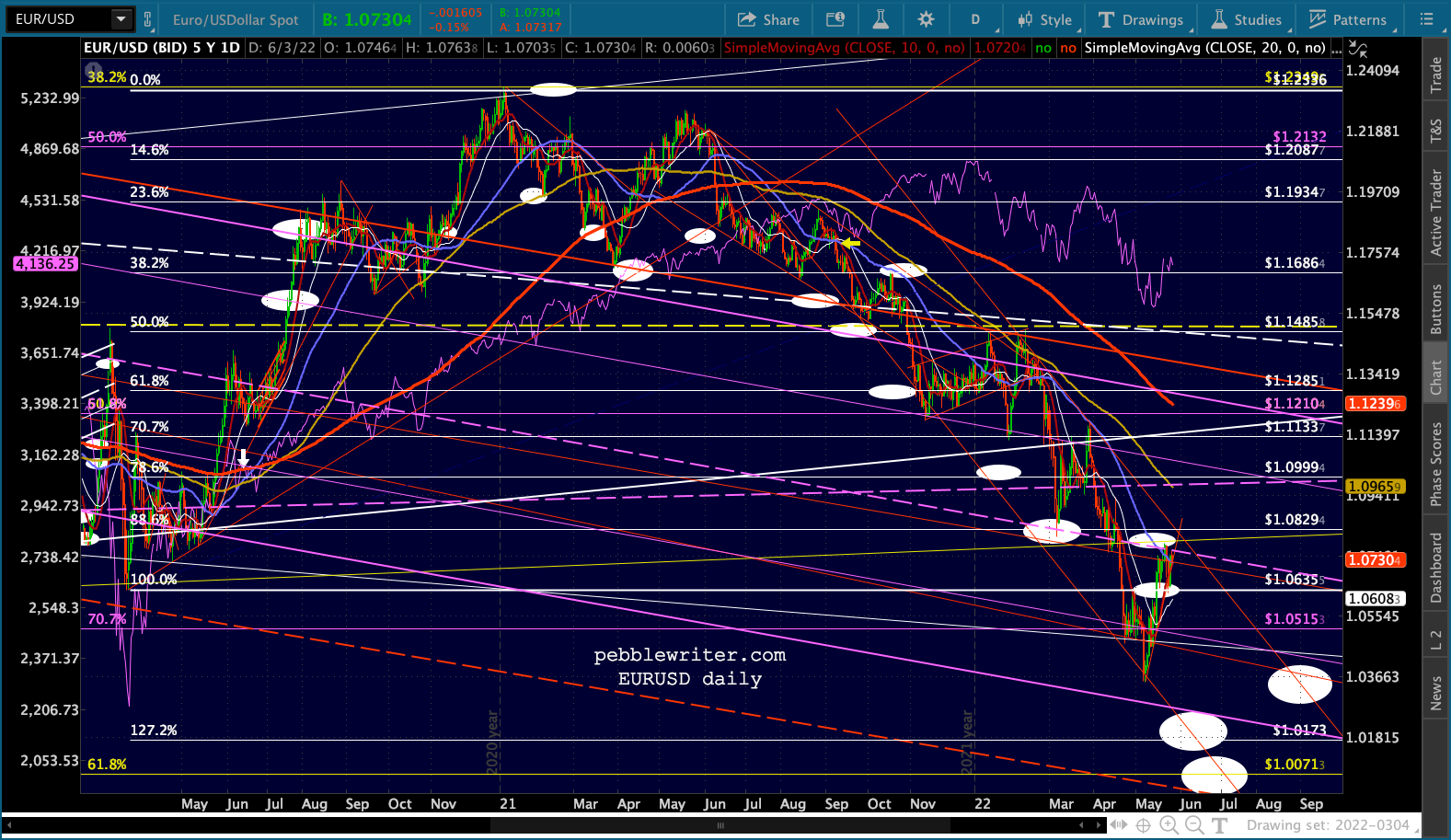Open the Drawing set 2022-0304 dropdown
The image size is (1451, 840).
pos(1328,825)
